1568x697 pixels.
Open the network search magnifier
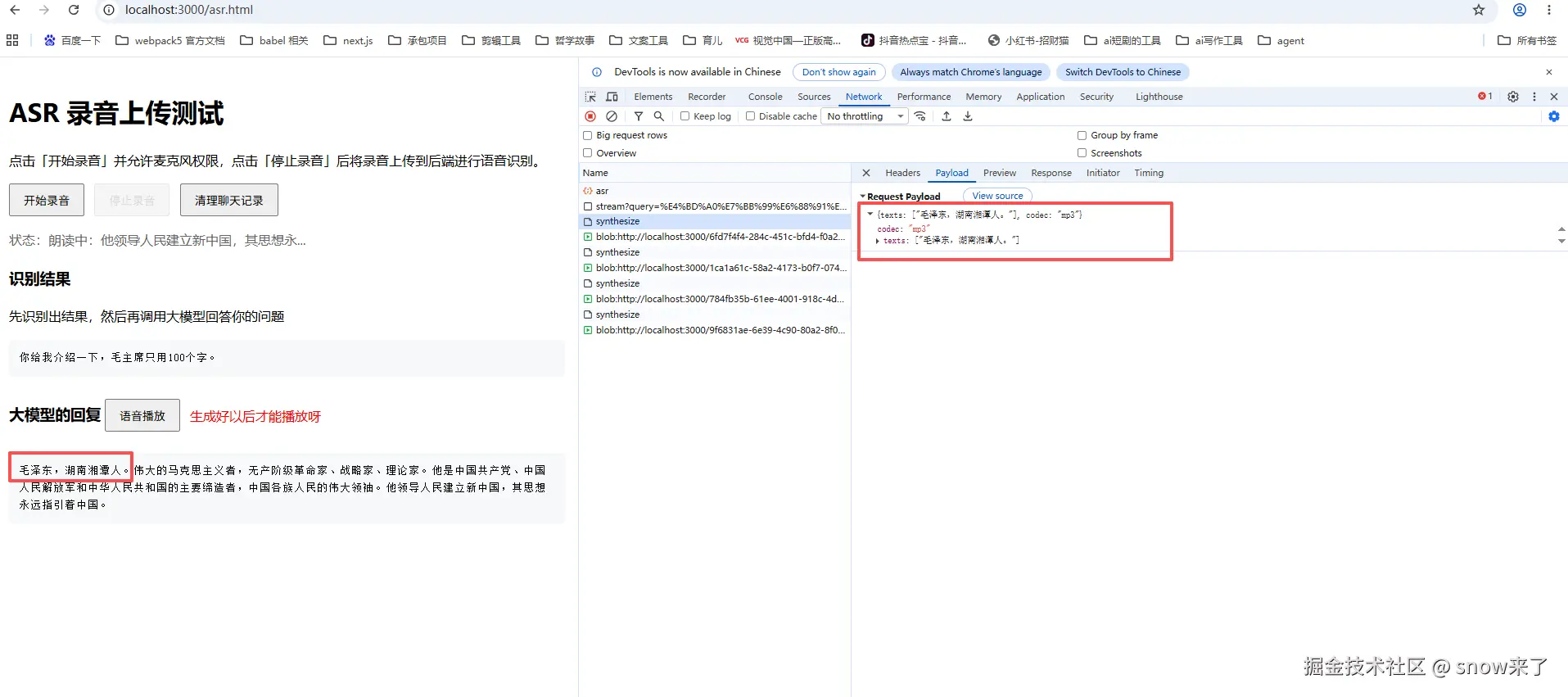pyautogui.click(x=659, y=116)
